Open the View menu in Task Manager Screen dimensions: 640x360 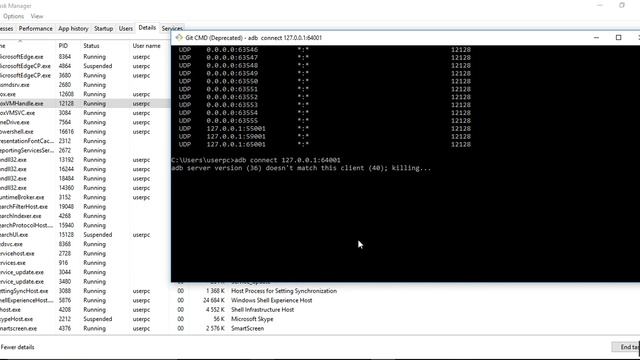pyautogui.click(x=37, y=16)
